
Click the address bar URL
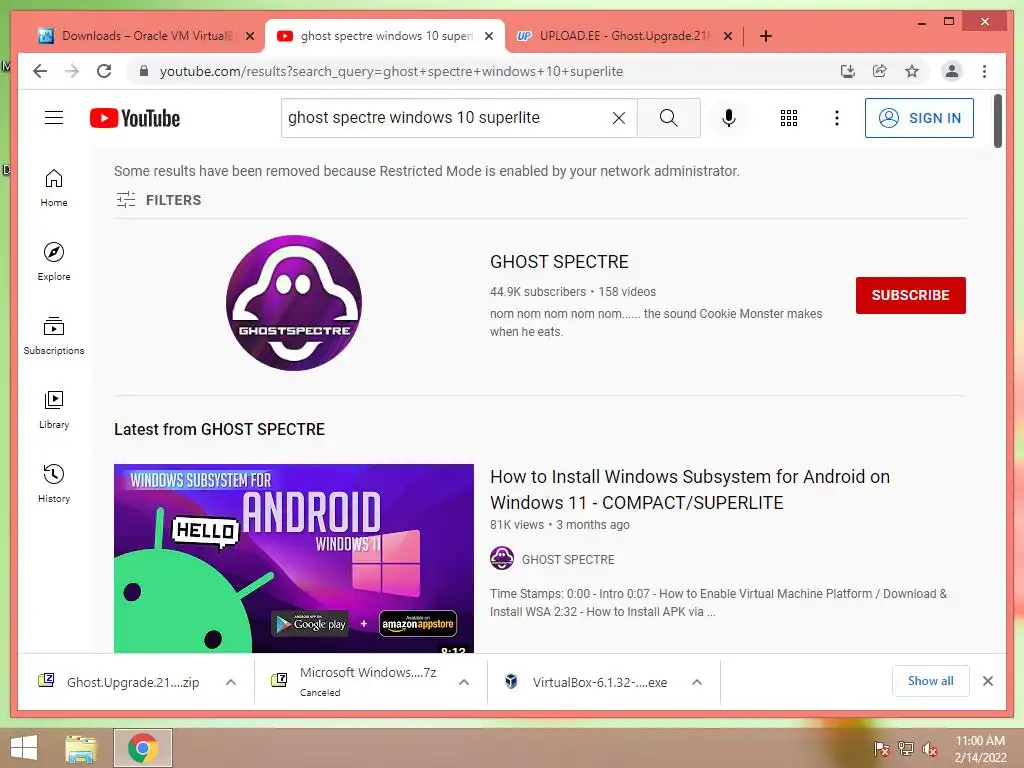pyautogui.click(x=391, y=71)
